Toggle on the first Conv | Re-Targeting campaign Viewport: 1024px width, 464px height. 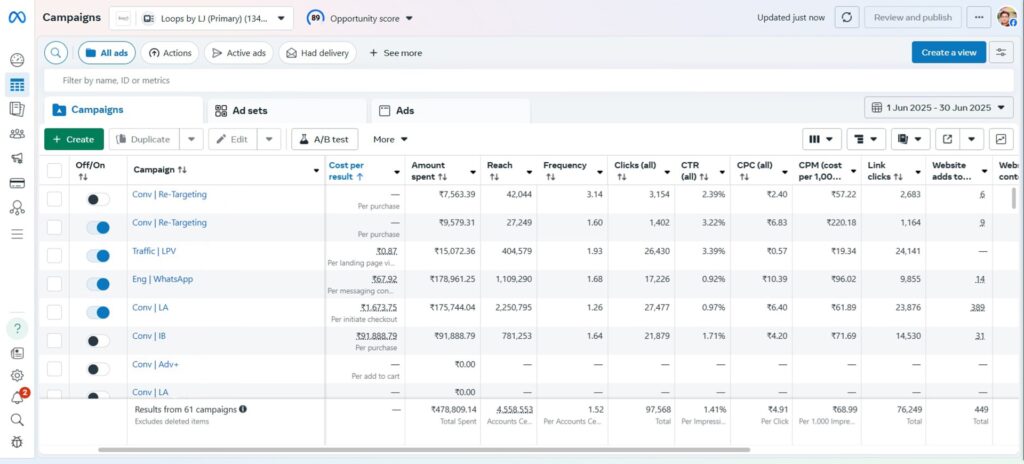(98, 200)
